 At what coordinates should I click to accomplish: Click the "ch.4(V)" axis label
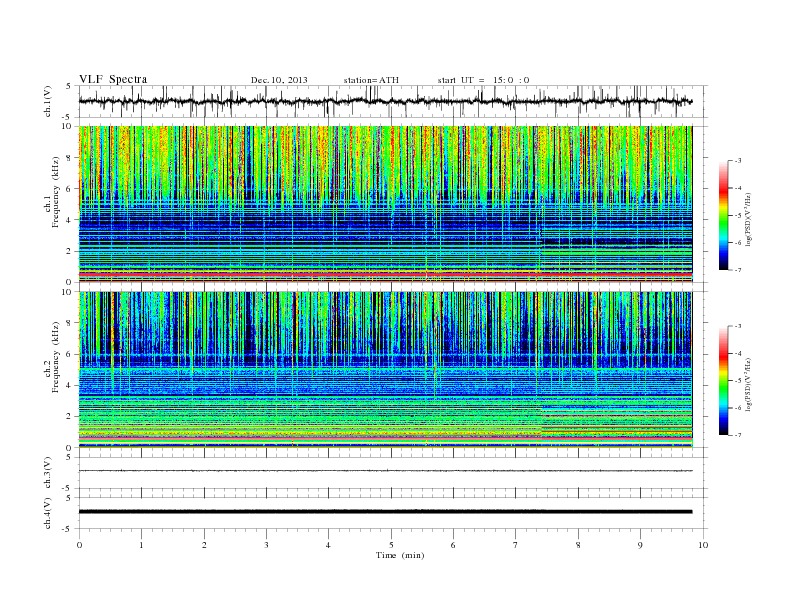pyautogui.click(x=48, y=513)
